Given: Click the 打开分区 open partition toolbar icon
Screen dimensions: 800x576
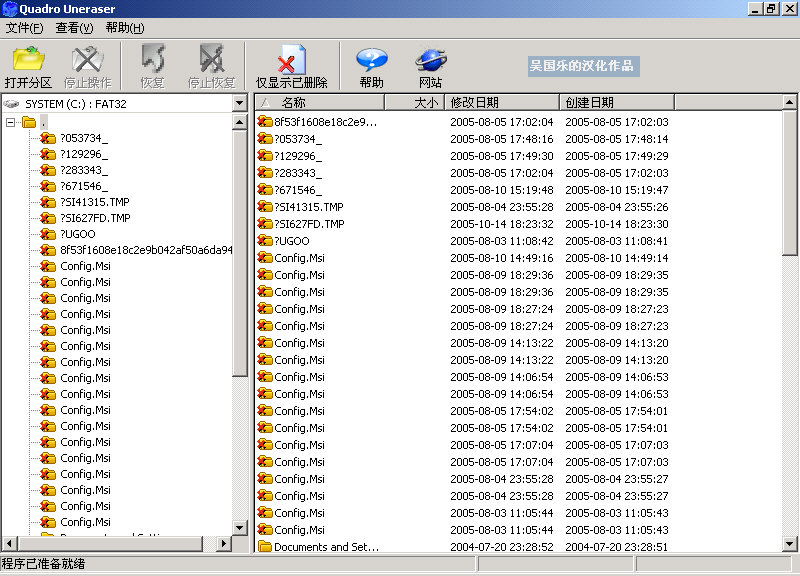Looking at the screenshot, I should coord(29,67).
